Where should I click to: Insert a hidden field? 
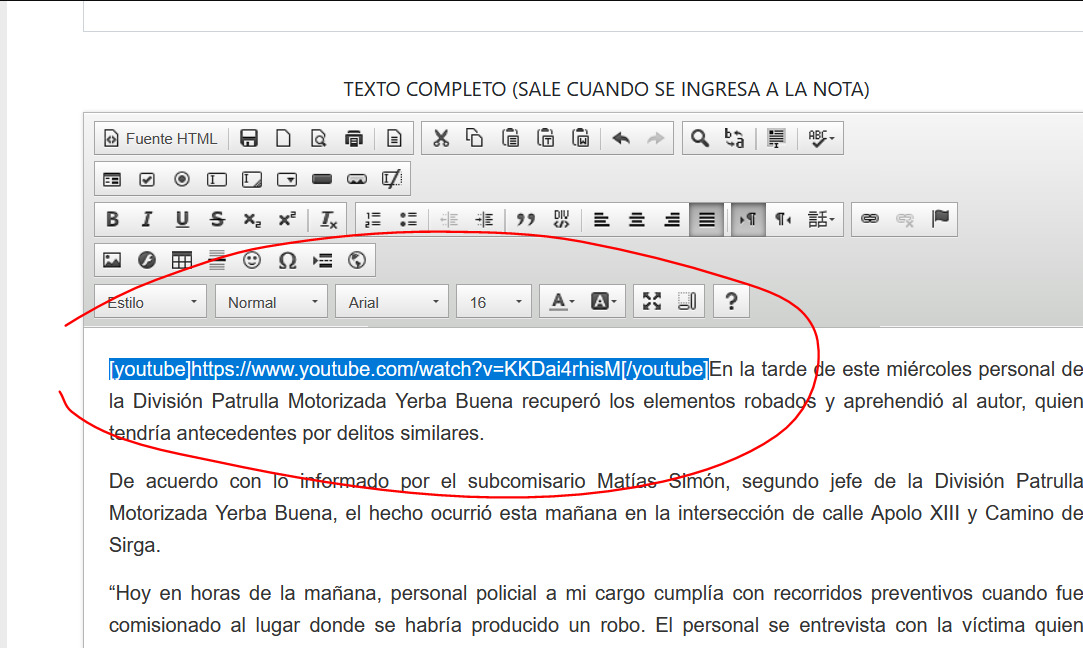pyautogui.click(x=392, y=180)
